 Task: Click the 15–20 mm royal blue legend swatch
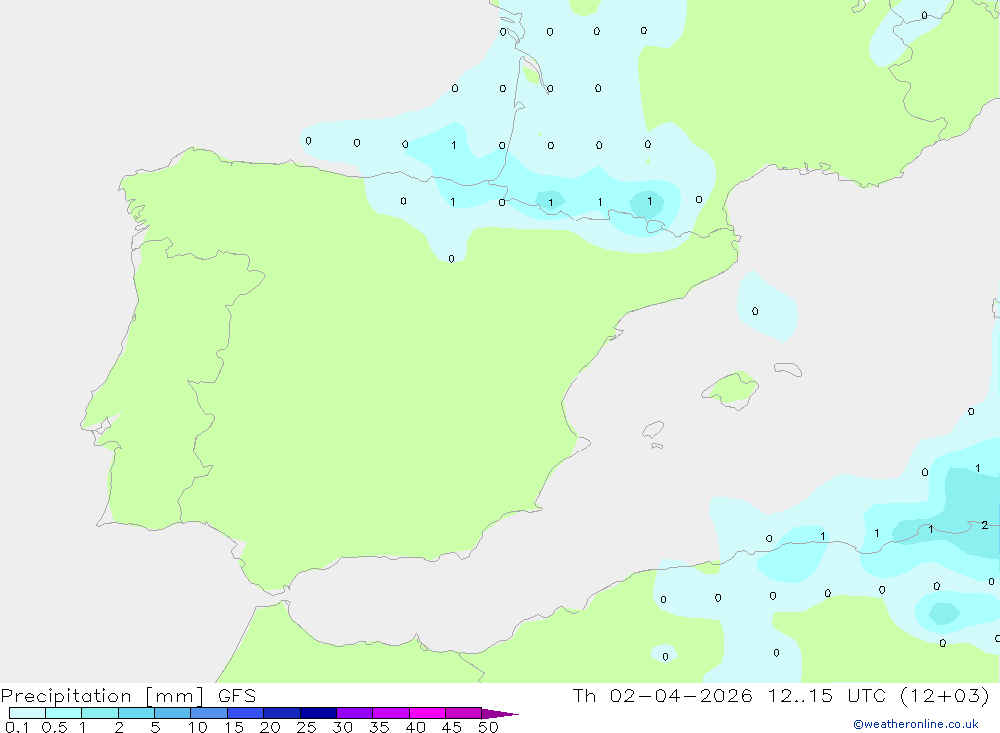246,713
